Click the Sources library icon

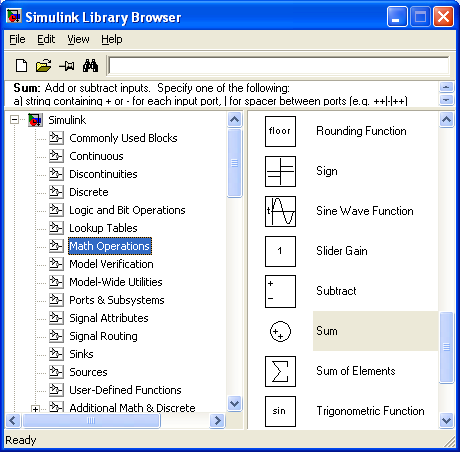(x=56, y=372)
